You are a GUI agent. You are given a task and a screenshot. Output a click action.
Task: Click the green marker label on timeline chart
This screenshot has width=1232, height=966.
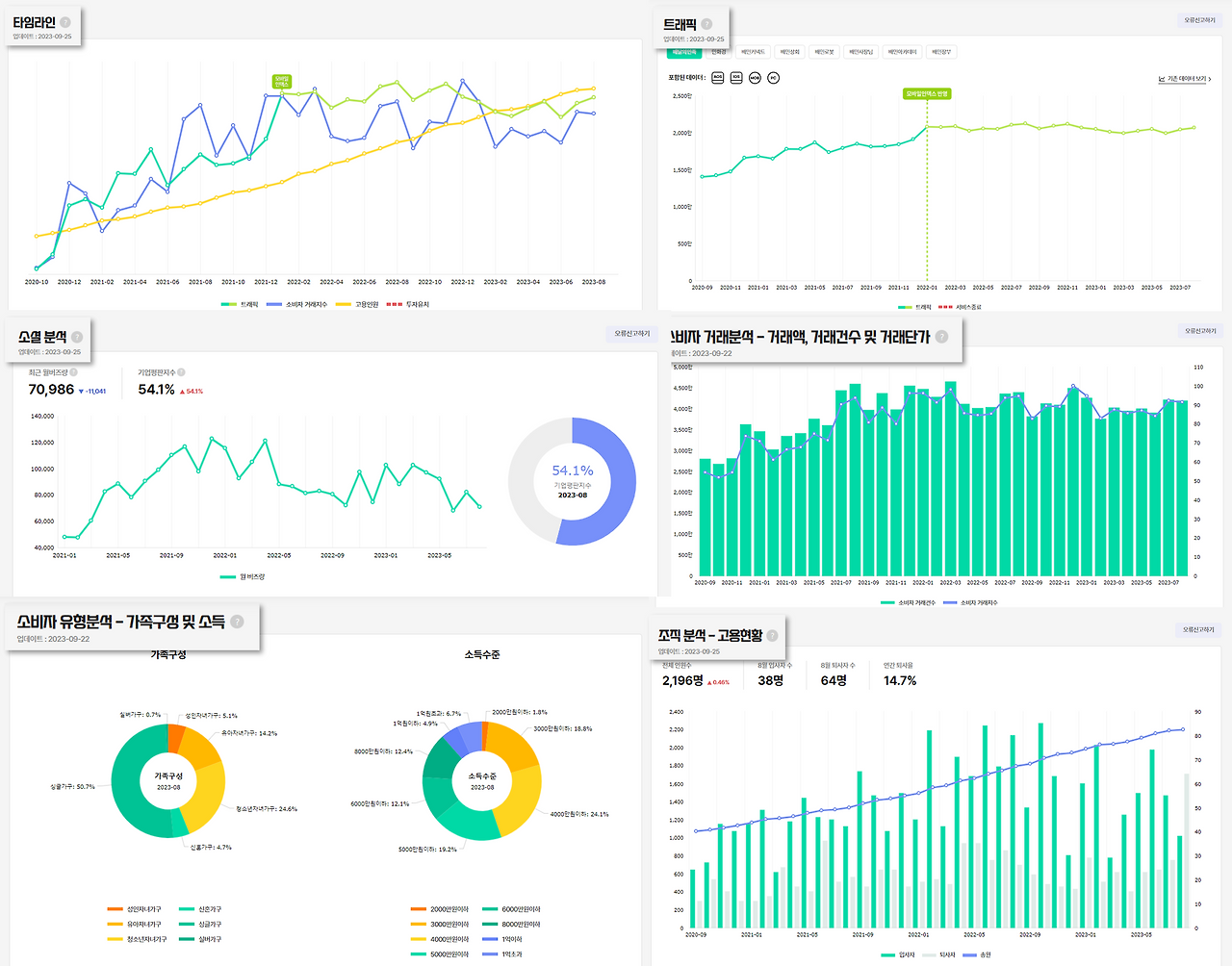click(281, 82)
